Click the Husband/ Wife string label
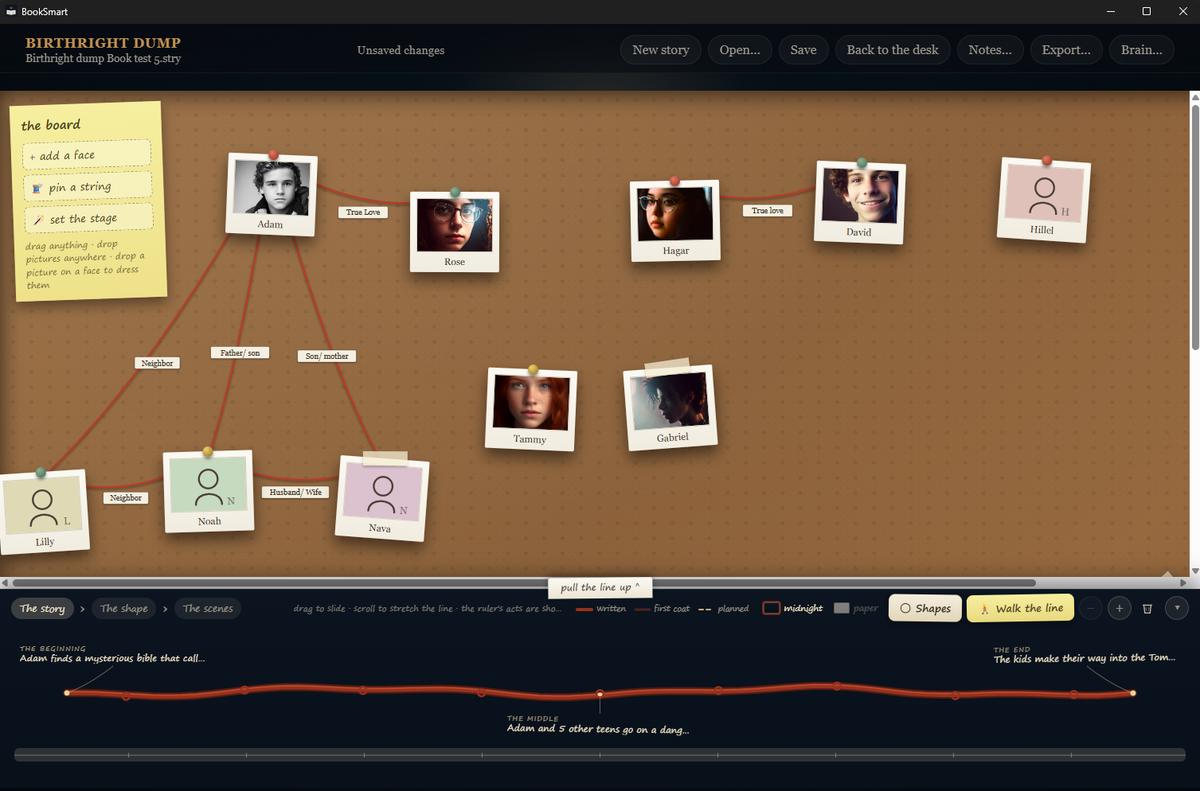 pyautogui.click(x=296, y=492)
